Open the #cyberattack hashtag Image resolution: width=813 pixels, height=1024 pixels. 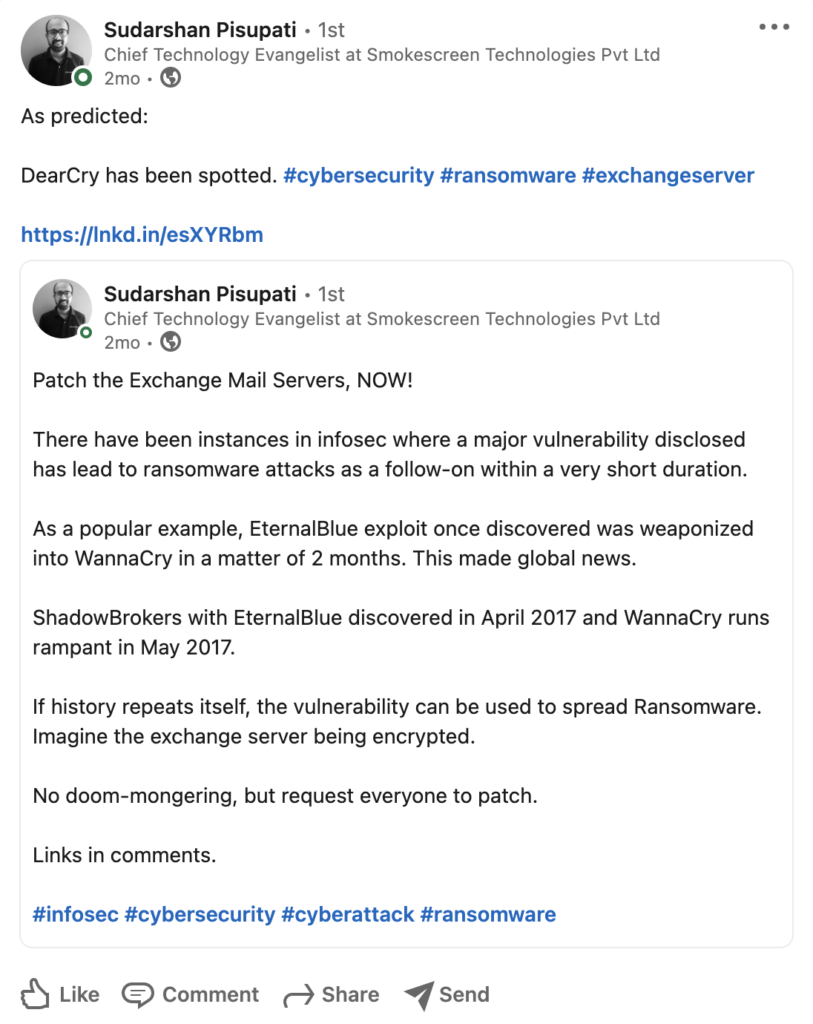click(347, 914)
